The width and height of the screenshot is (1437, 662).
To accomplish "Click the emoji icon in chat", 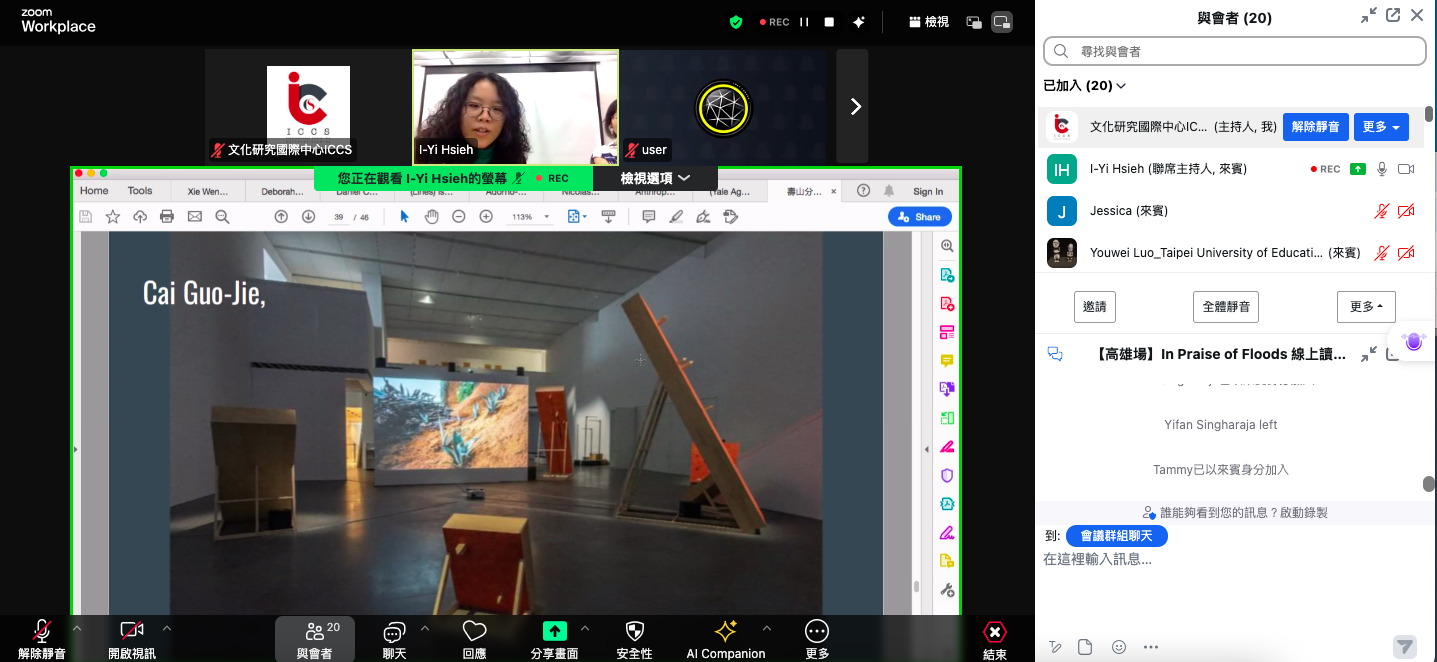I will click(x=1119, y=647).
